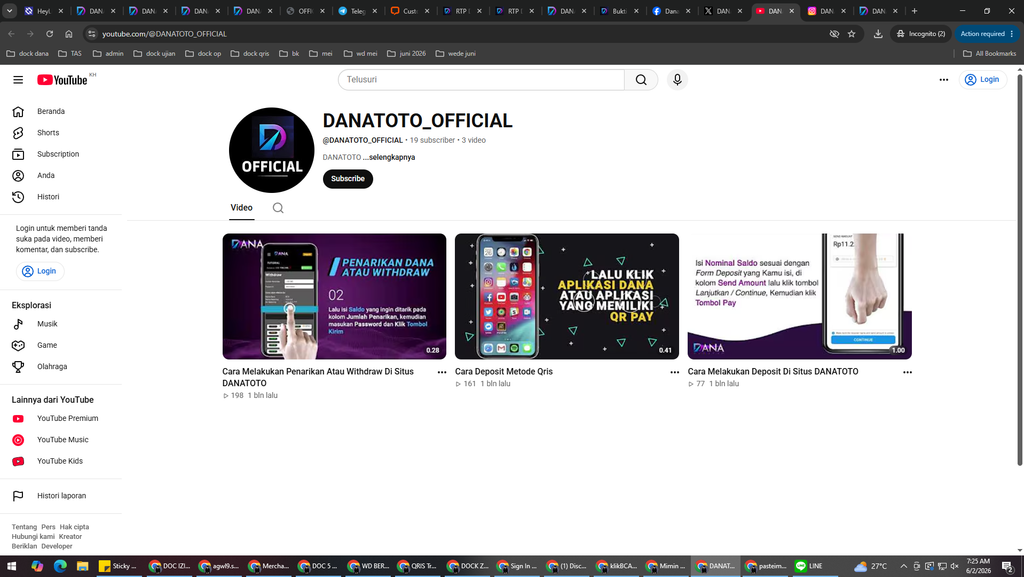Open the Penarikan Dana withdraw video thumbnail
The width and height of the screenshot is (1024, 577).
tap(334, 296)
